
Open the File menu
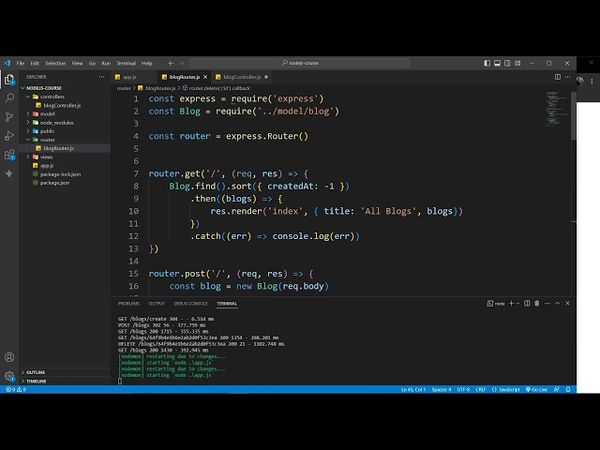coord(20,63)
